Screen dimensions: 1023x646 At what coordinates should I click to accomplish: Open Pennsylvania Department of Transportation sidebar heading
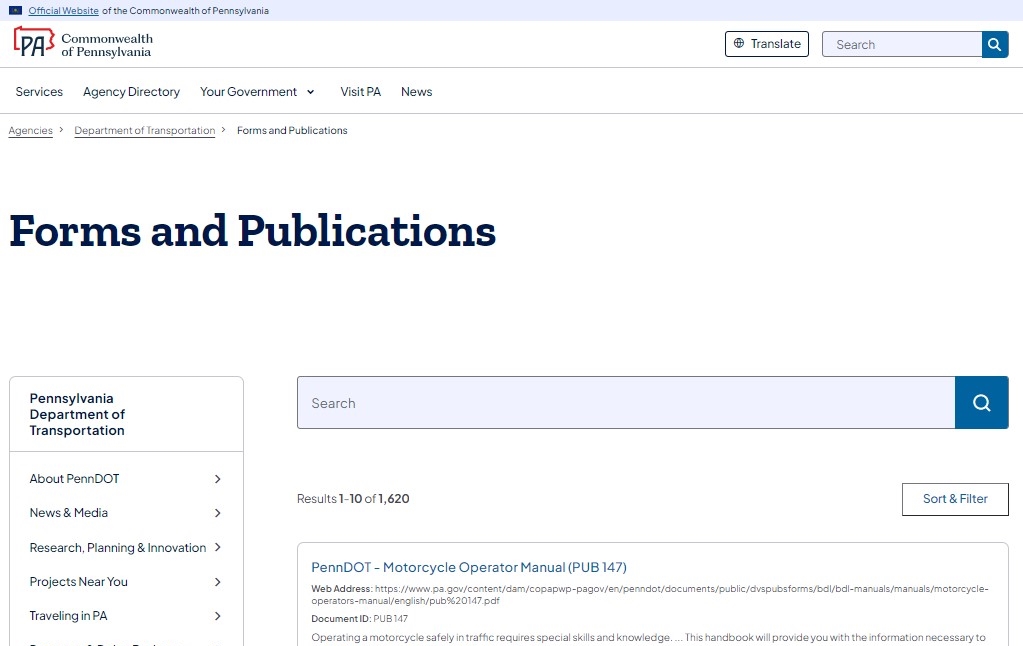click(77, 414)
